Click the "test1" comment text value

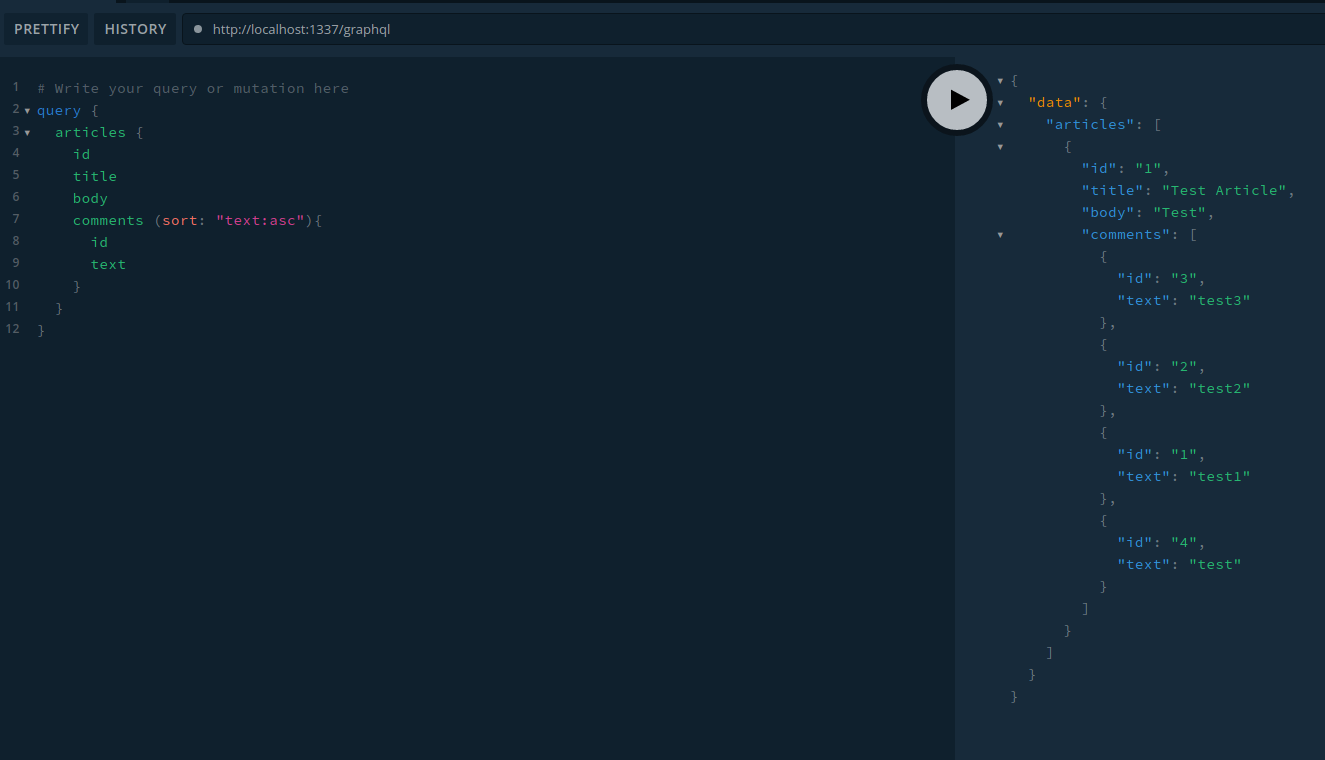click(1220, 476)
